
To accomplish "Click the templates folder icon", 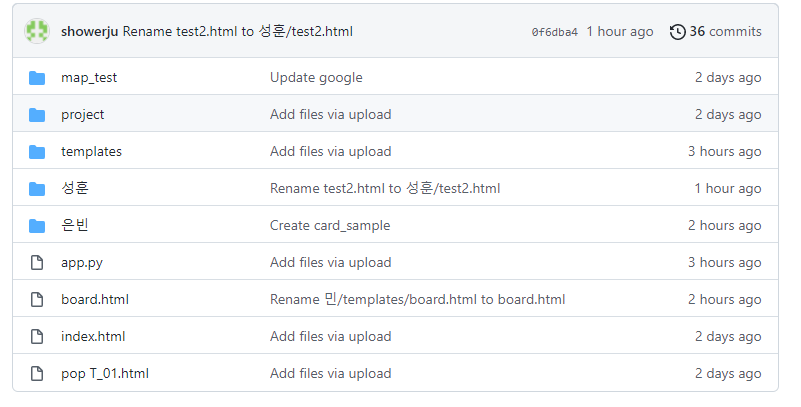I will coord(38,152).
